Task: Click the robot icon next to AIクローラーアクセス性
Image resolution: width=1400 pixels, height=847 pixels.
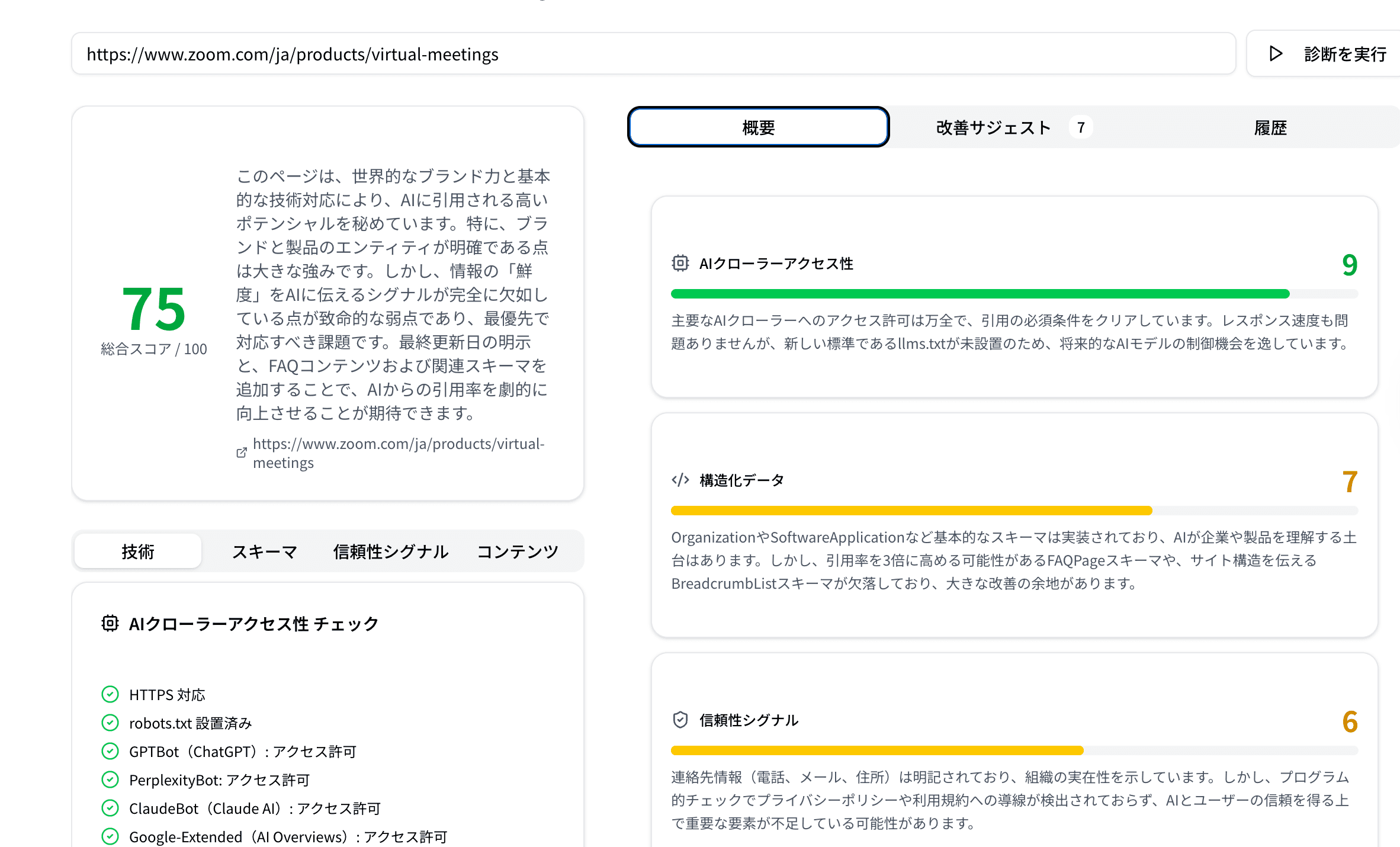Action: (x=681, y=264)
